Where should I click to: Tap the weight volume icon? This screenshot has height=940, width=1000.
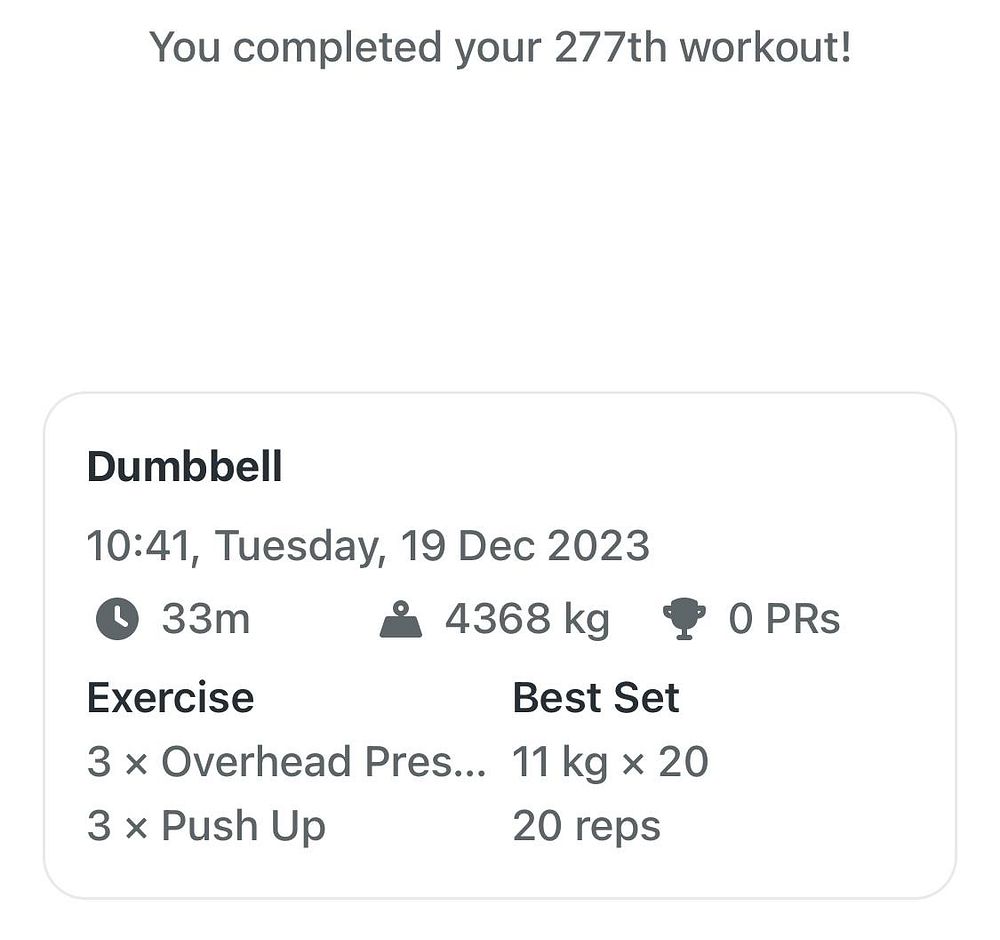[x=401, y=619]
